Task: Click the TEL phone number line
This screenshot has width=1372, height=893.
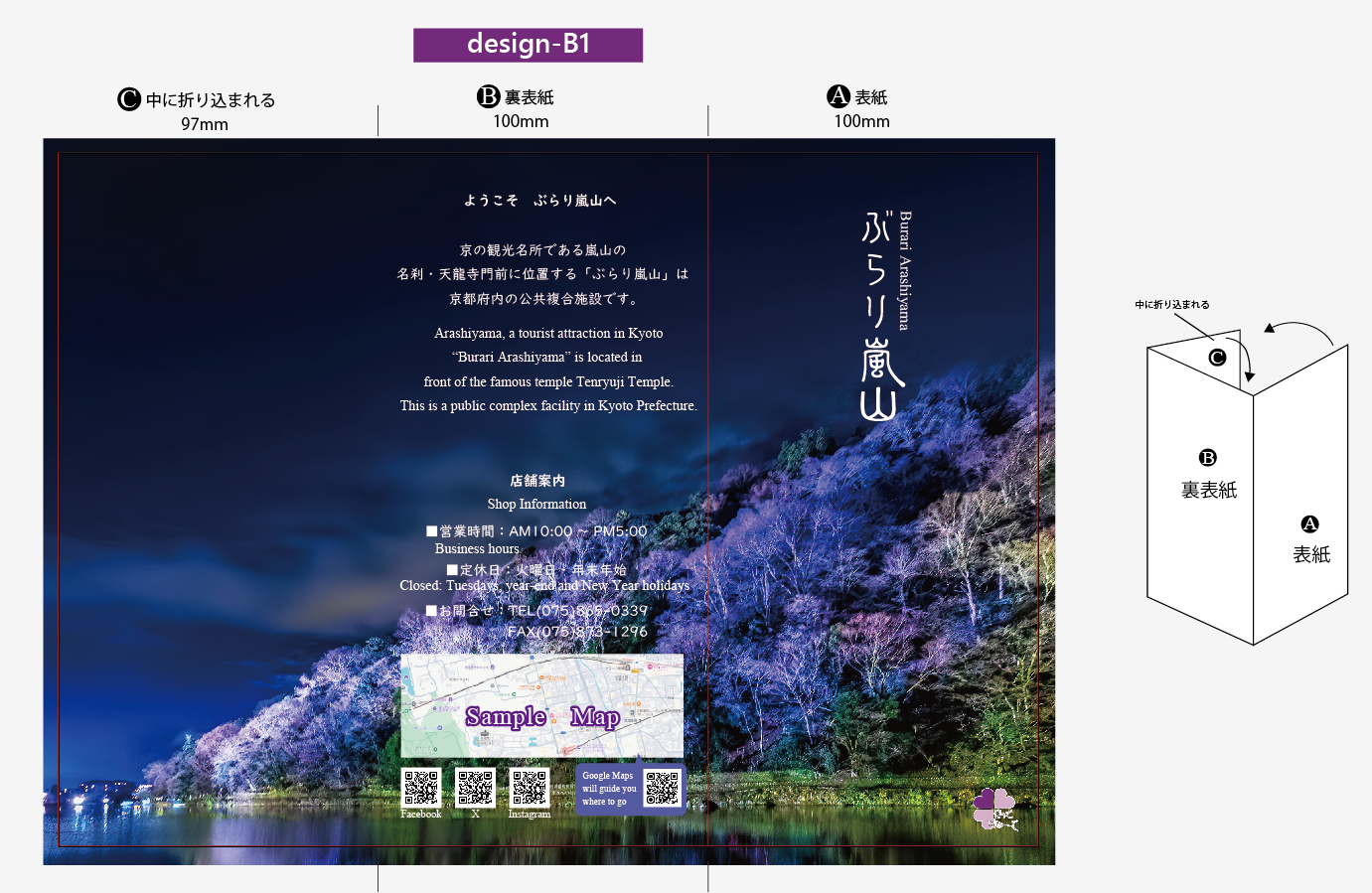Action: [576, 611]
